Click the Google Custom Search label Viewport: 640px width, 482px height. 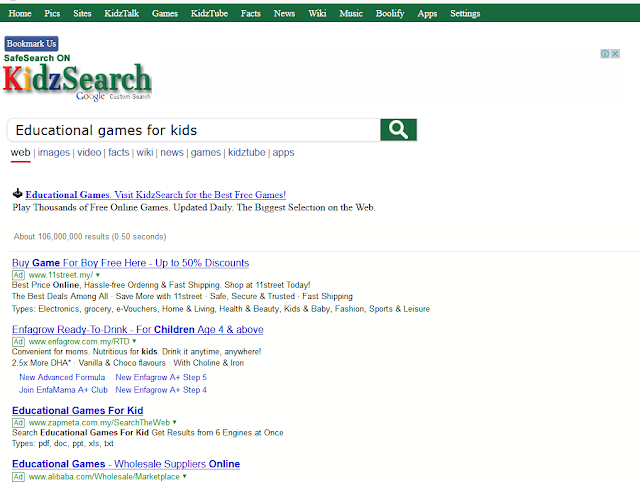(x=113, y=96)
